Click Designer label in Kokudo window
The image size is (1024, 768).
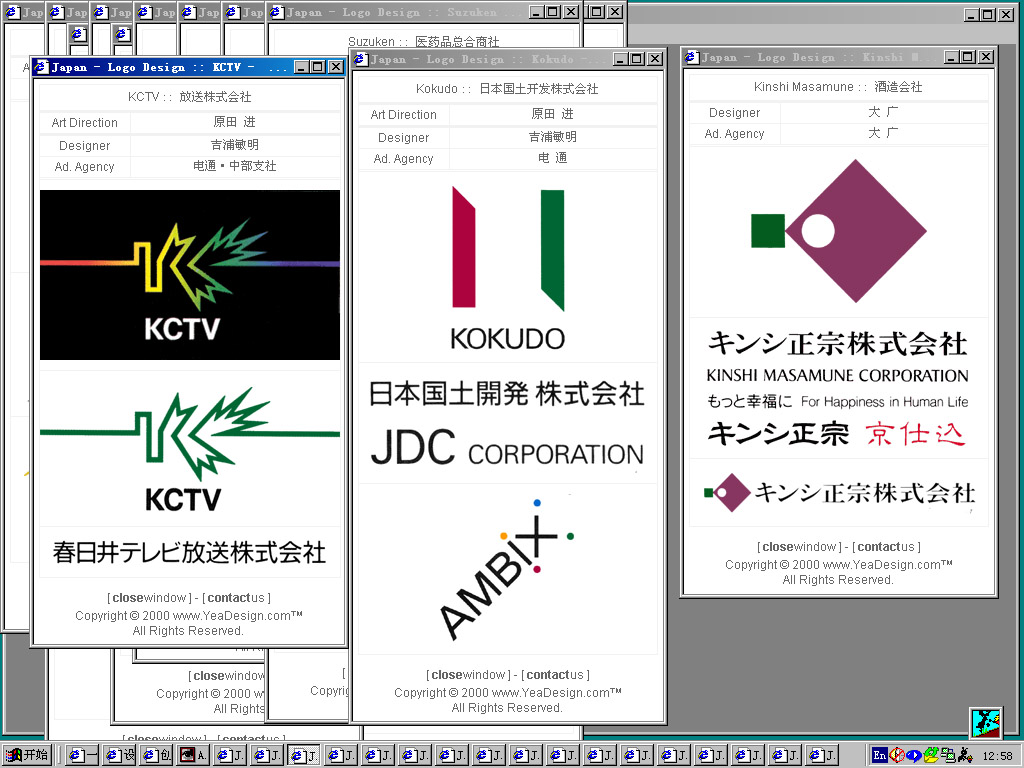[404, 138]
